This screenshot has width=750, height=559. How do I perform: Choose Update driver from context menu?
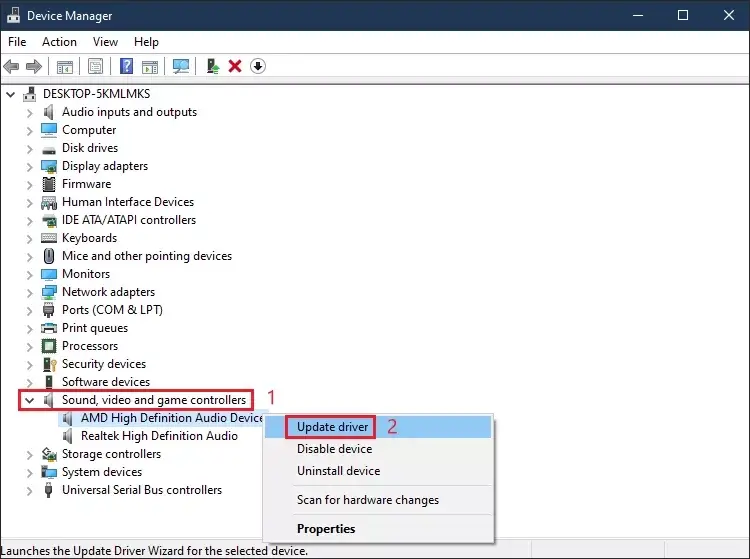[x=378, y=427]
